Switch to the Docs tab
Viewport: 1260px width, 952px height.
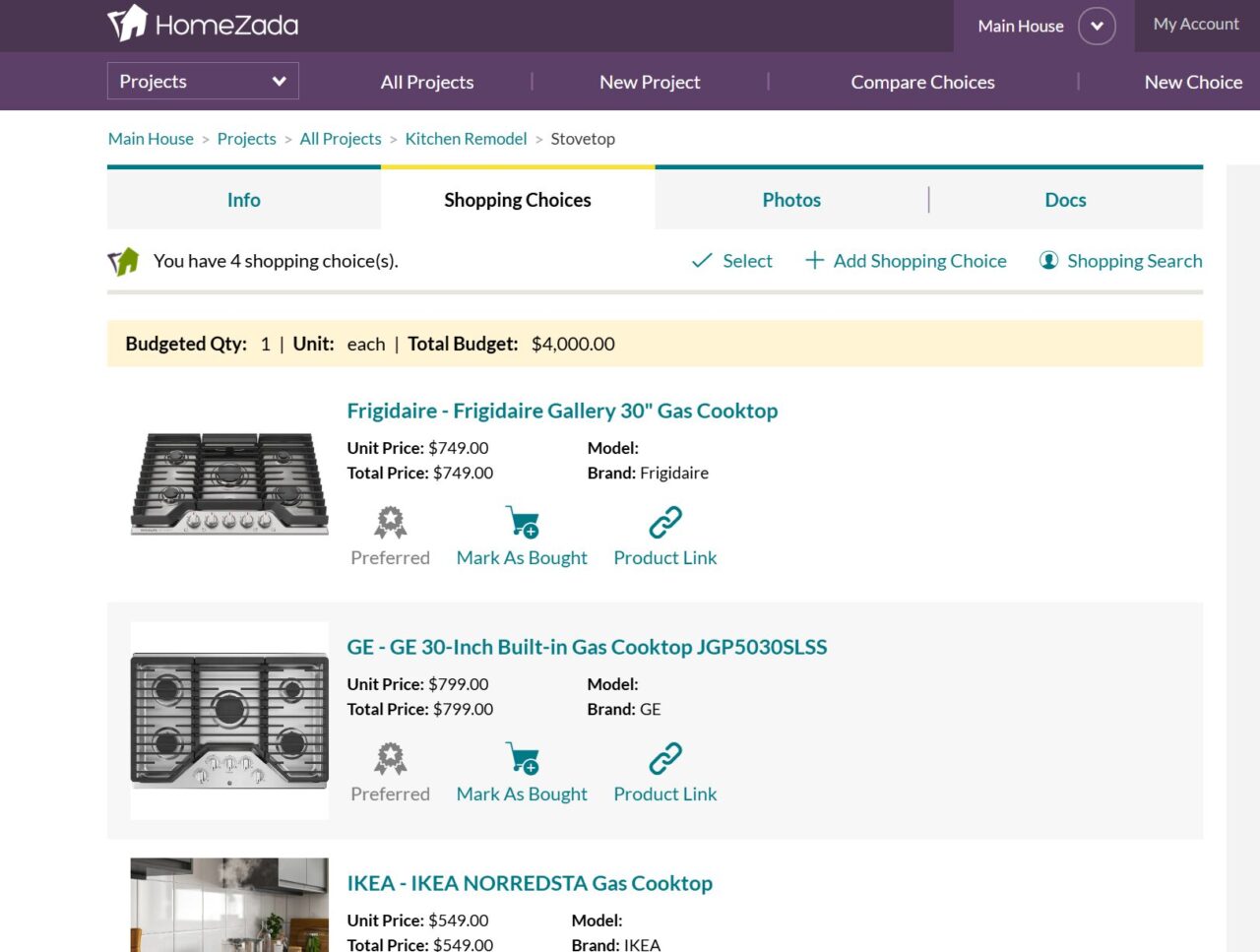(x=1065, y=200)
